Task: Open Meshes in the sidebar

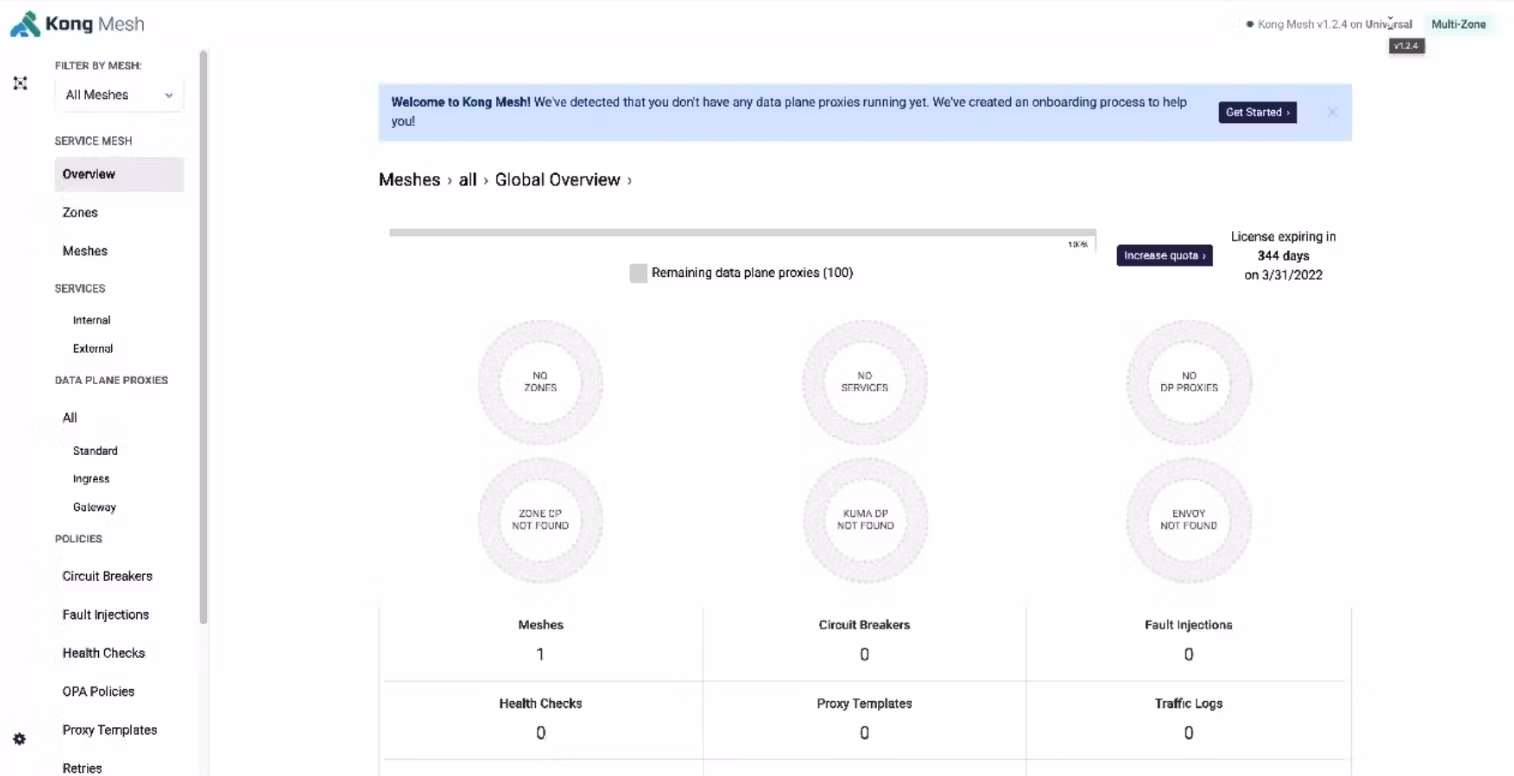Action: [85, 251]
